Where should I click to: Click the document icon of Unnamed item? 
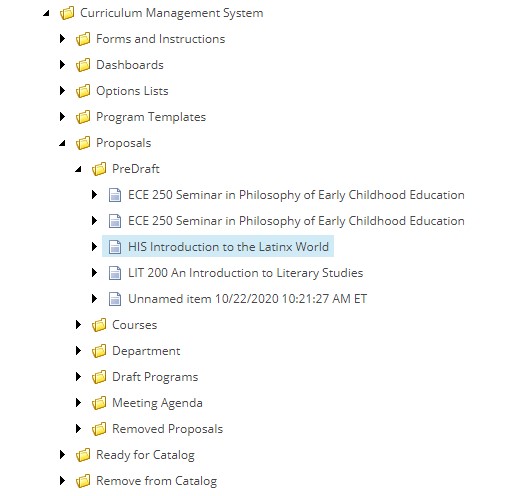click(x=115, y=299)
